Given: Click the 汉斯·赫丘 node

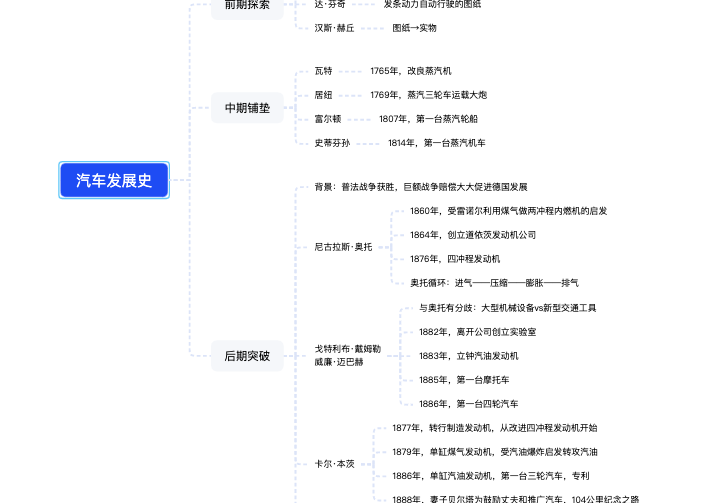Looking at the screenshot, I should point(334,28).
